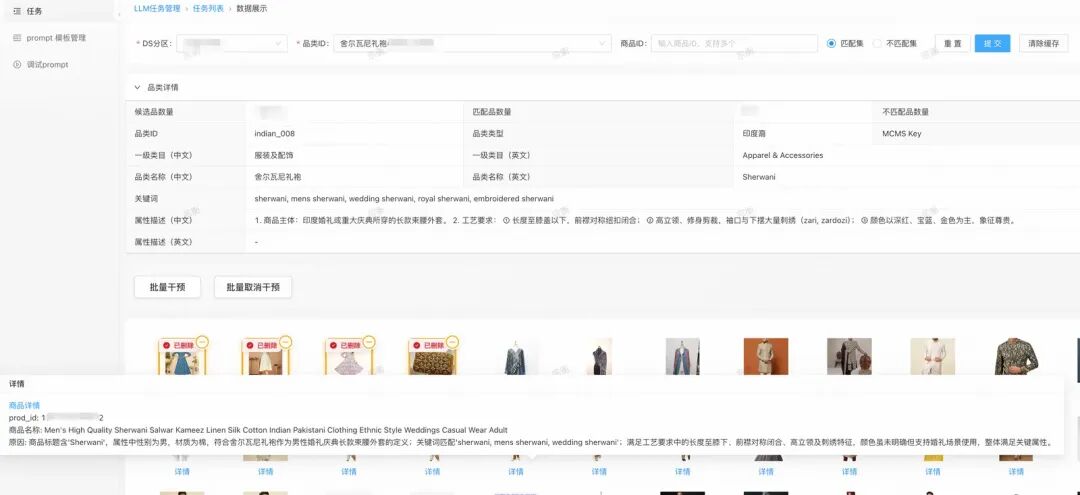The width and height of the screenshot is (1080, 495).
Task: Click the 原因 explanation text in the popover
Action: click(530, 442)
